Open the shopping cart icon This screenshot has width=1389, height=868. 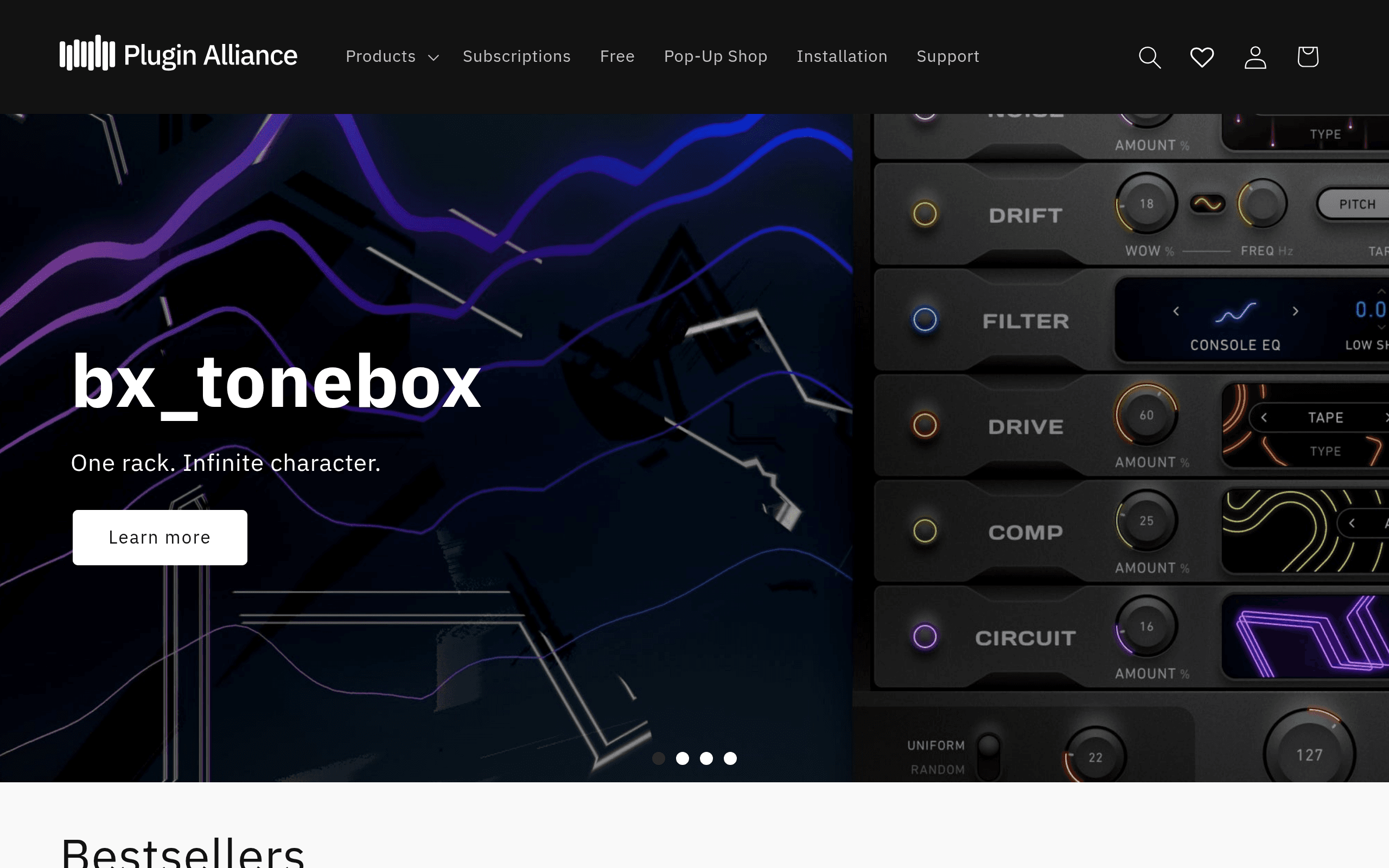1308,57
